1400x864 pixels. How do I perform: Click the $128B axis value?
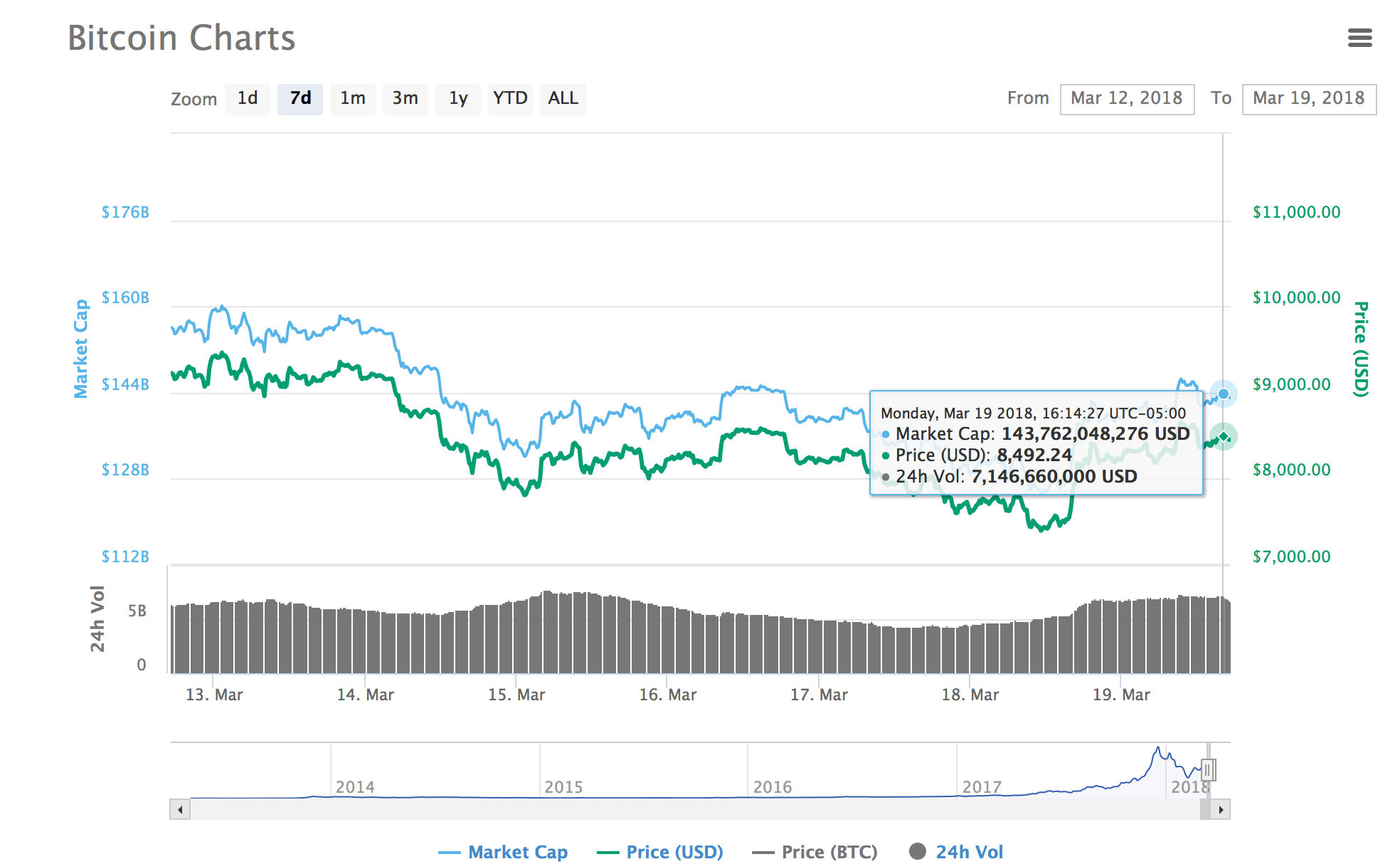pyautogui.click(x=125, y=470)
